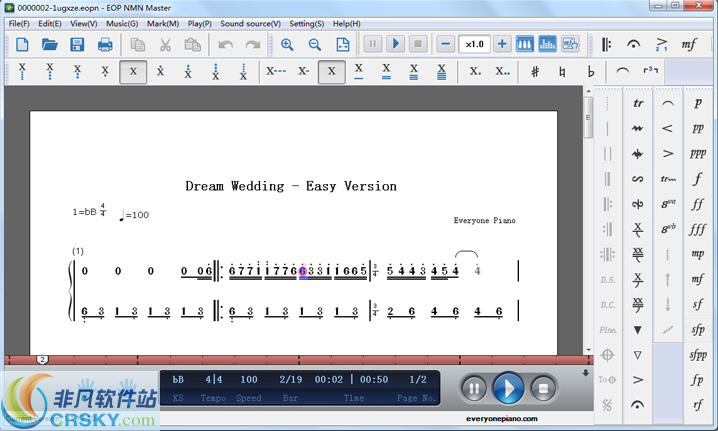Open the View(V) menu

click(x=83, y=23)
